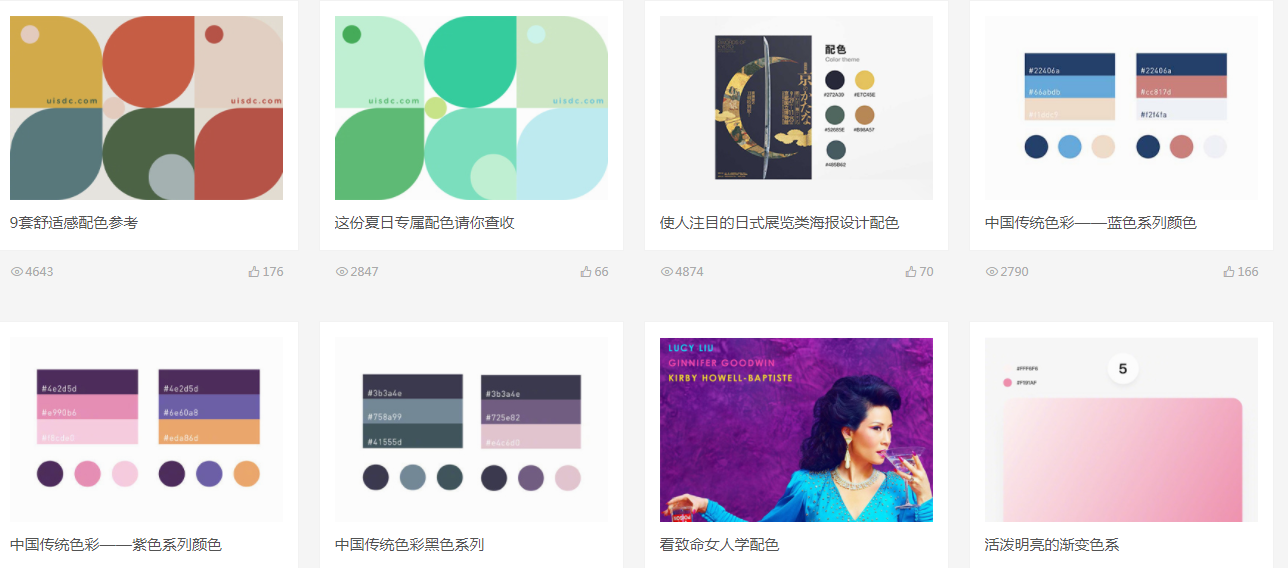
Task: Click the green summer palette thumbnail
Action: click(x=471, y=108)
